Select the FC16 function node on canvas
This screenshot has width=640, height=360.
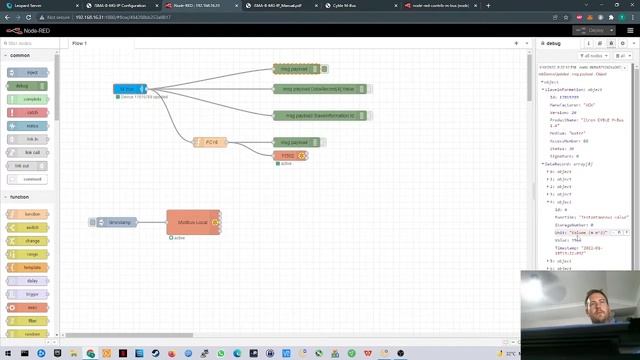210,142
